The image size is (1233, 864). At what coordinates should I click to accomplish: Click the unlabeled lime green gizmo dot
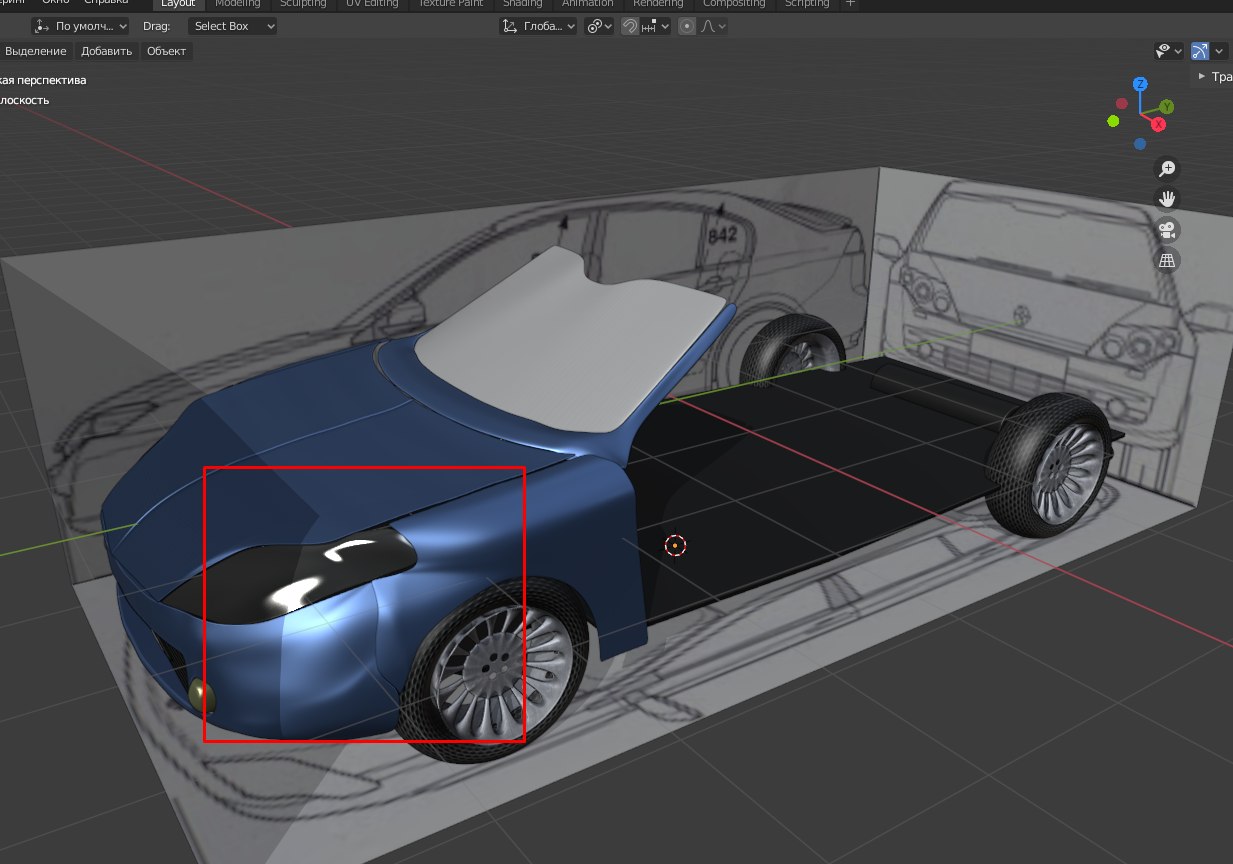[1113, 121]
